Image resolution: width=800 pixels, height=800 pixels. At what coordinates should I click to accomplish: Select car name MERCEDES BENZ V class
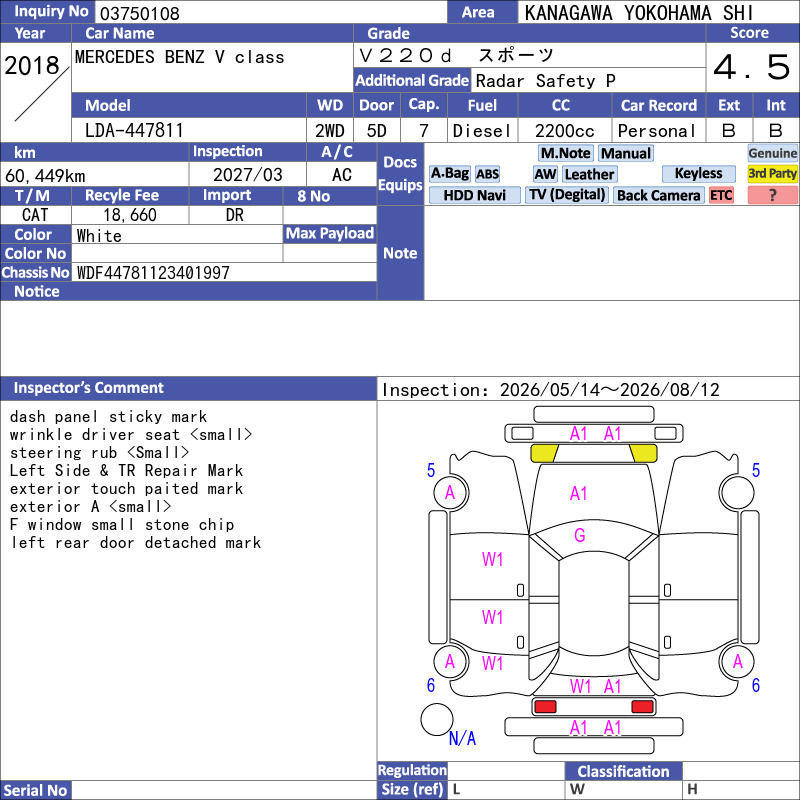(x=180, y=57)
